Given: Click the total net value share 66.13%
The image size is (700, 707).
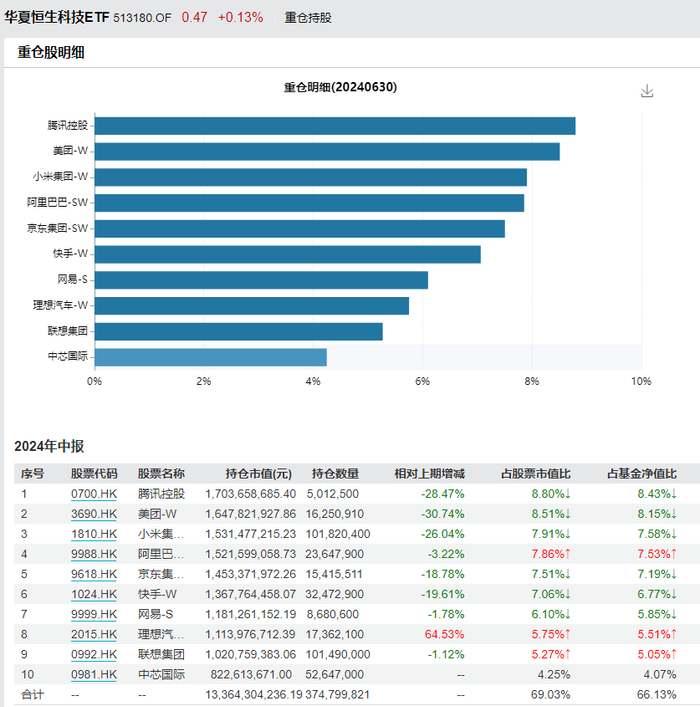Looking at the screenshot, I should point(656,694).
